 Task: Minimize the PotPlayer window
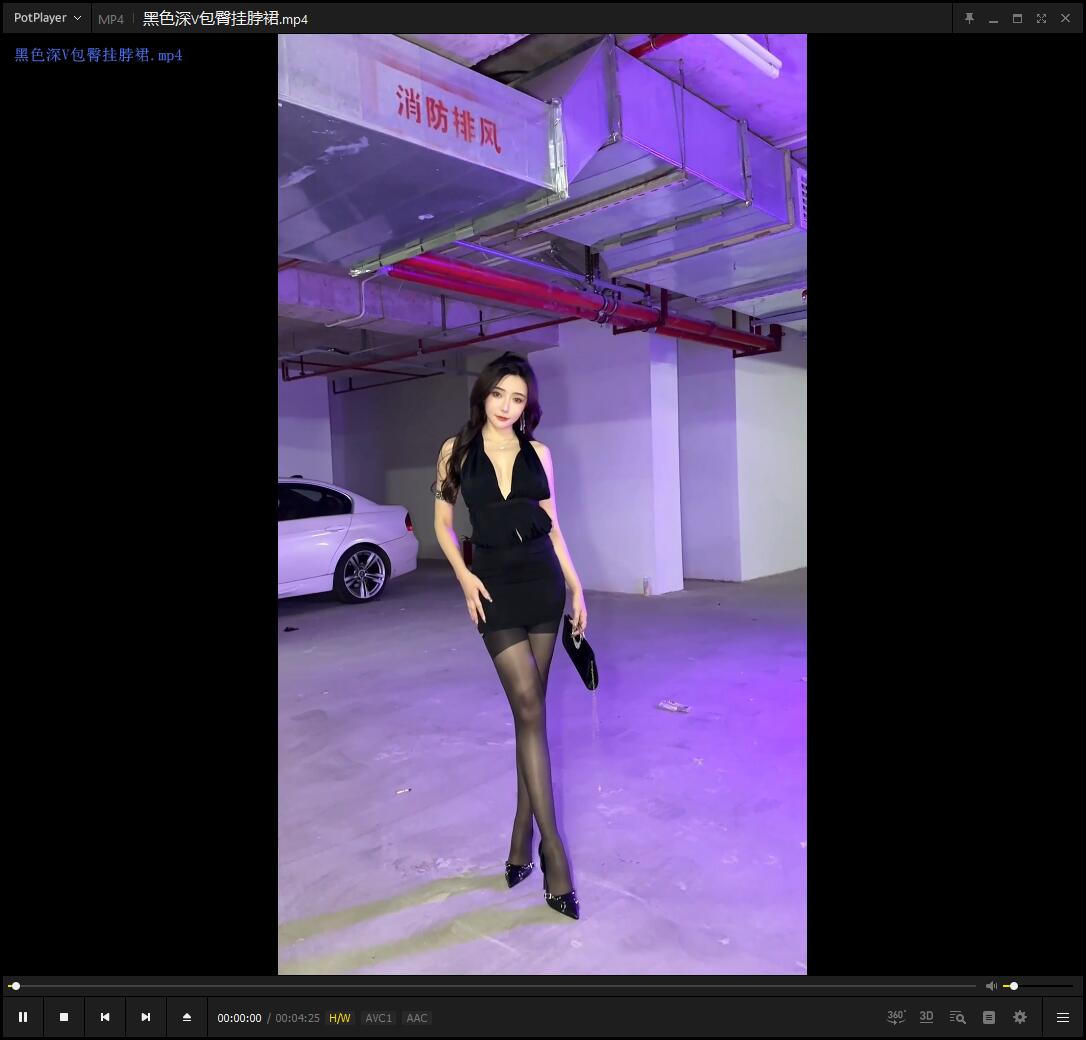[x=993, y=19]
